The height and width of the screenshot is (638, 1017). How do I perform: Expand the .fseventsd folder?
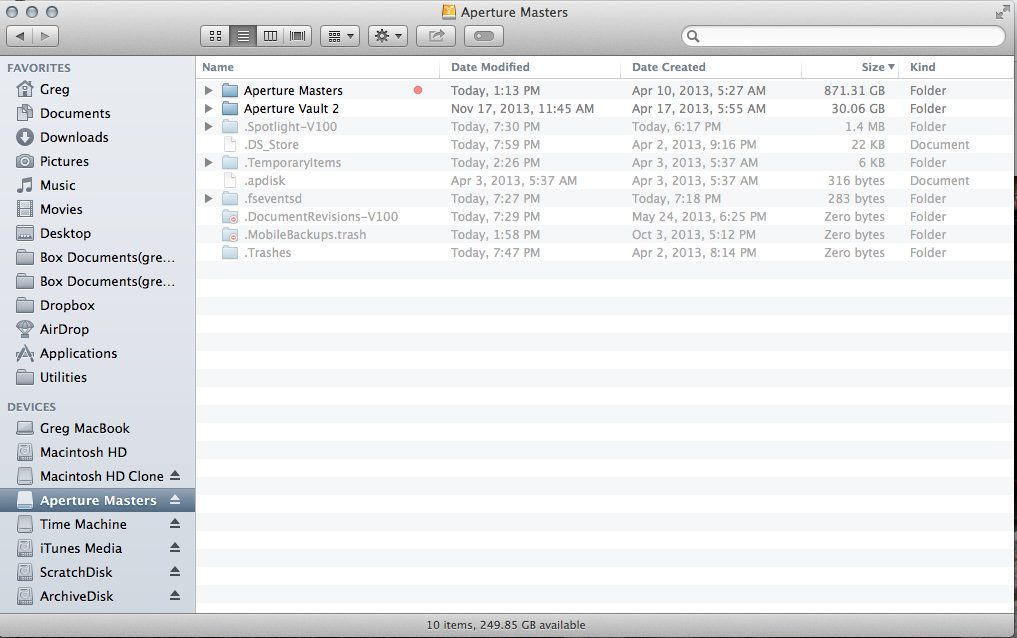click(x=208, y=199)
